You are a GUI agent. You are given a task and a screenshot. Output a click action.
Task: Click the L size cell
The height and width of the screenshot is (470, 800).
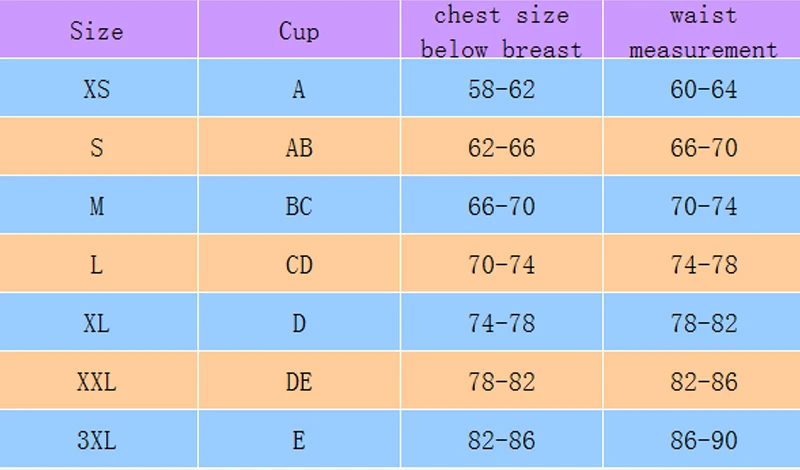coord(98,263)
